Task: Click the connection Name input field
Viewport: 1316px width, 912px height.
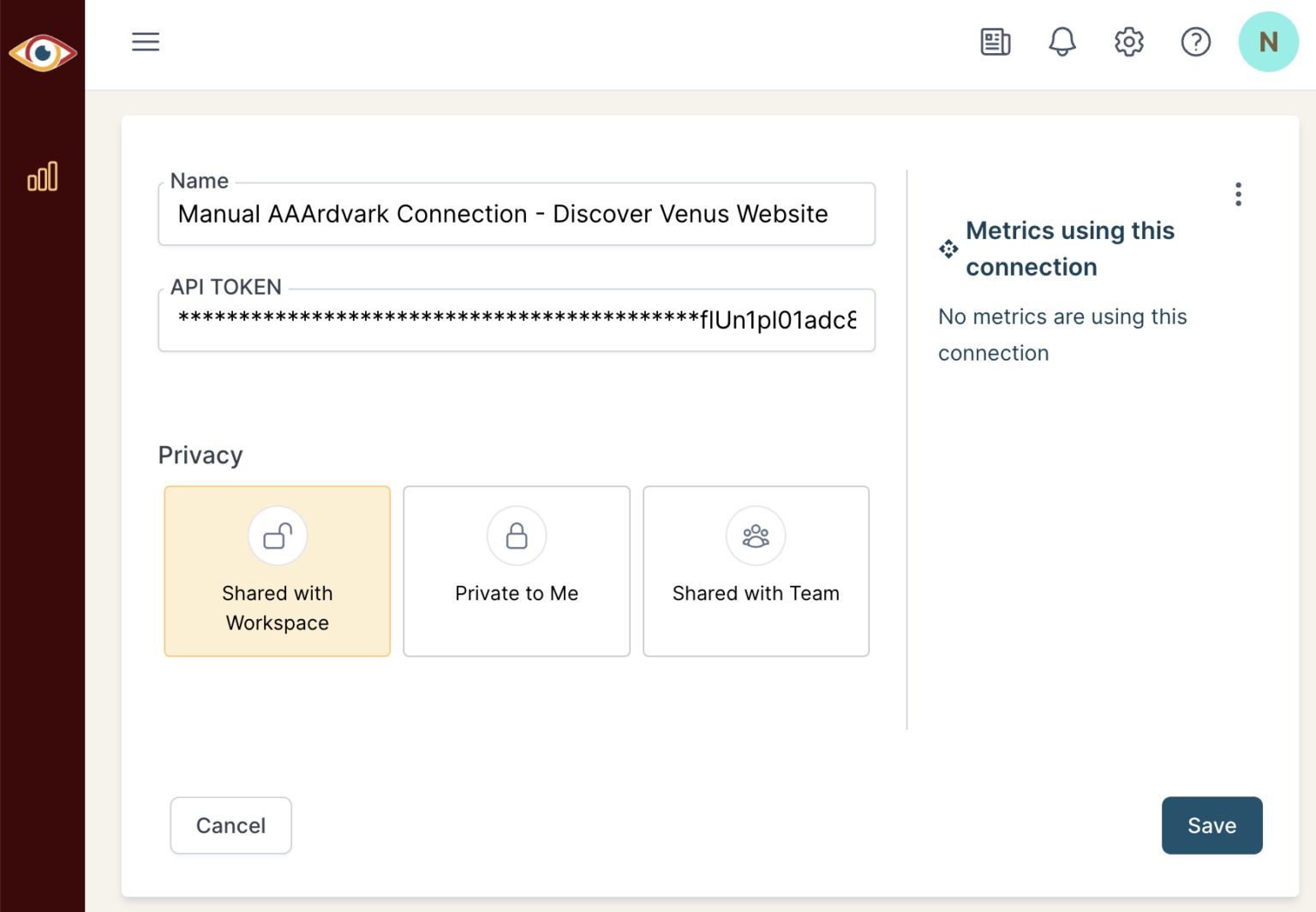Action: click(516, 214)
